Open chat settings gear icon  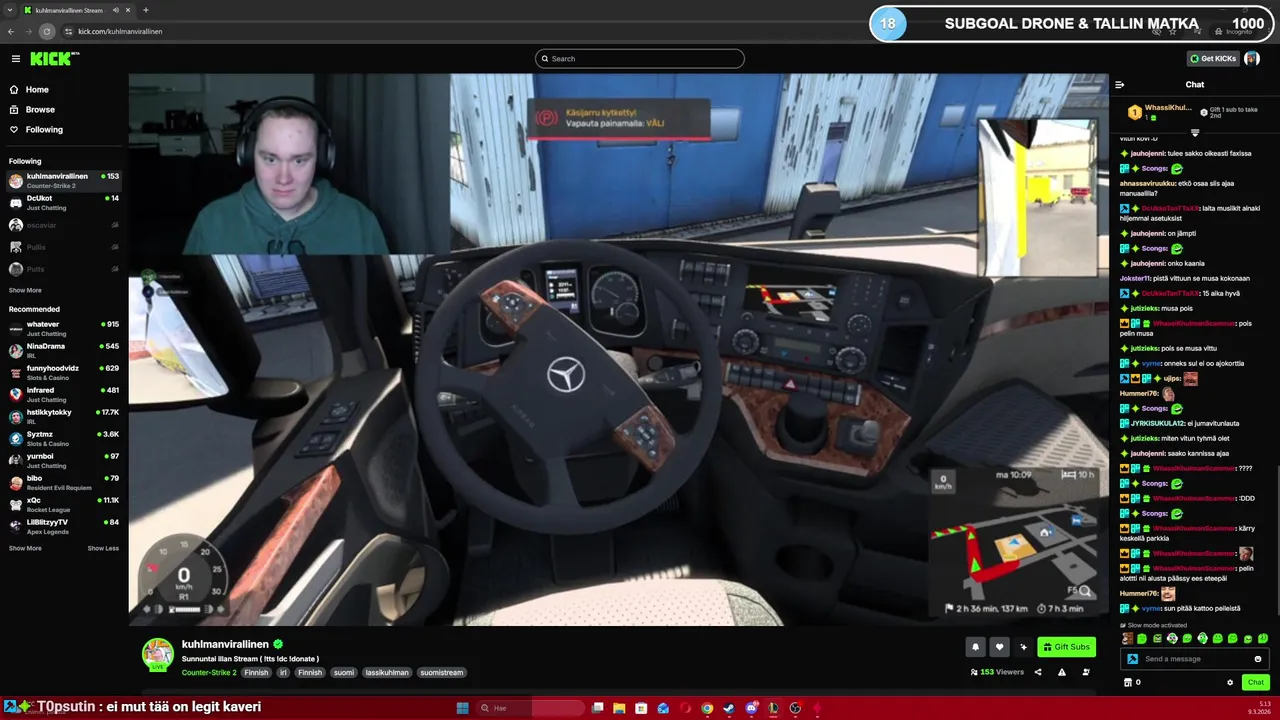(1230, 683)
